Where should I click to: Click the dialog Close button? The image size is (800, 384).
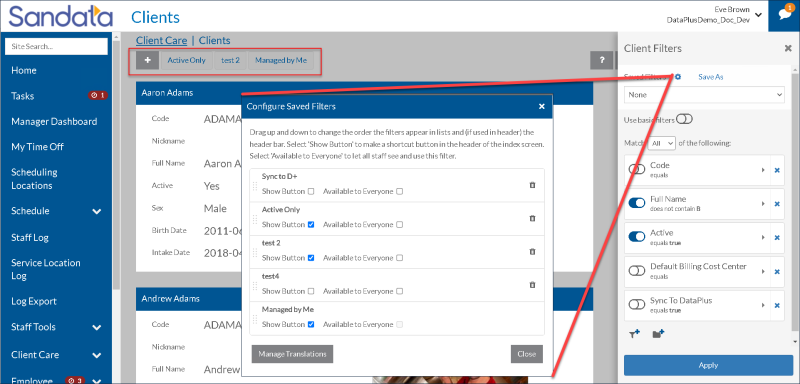[x=527, y=354]
